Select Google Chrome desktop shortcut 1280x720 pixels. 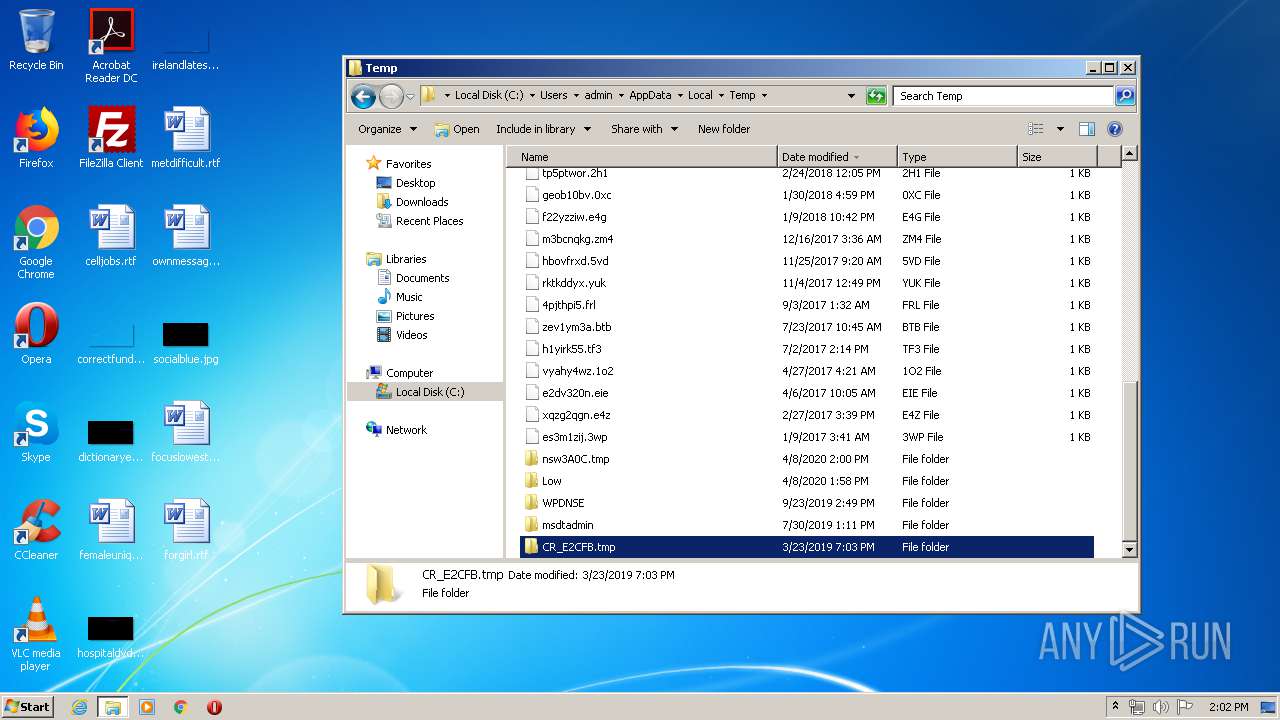(x=36, y=242)
